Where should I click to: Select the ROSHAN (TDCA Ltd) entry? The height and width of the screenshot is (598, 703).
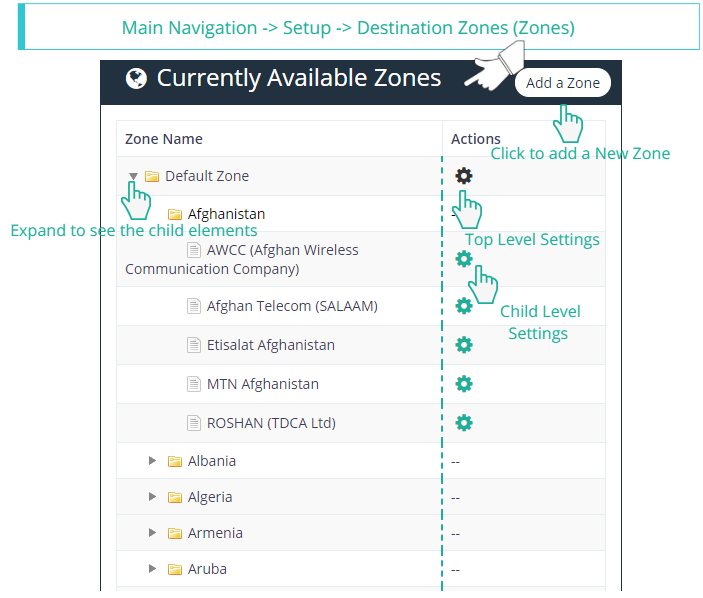pyautogui.click(x=271, y=423)
